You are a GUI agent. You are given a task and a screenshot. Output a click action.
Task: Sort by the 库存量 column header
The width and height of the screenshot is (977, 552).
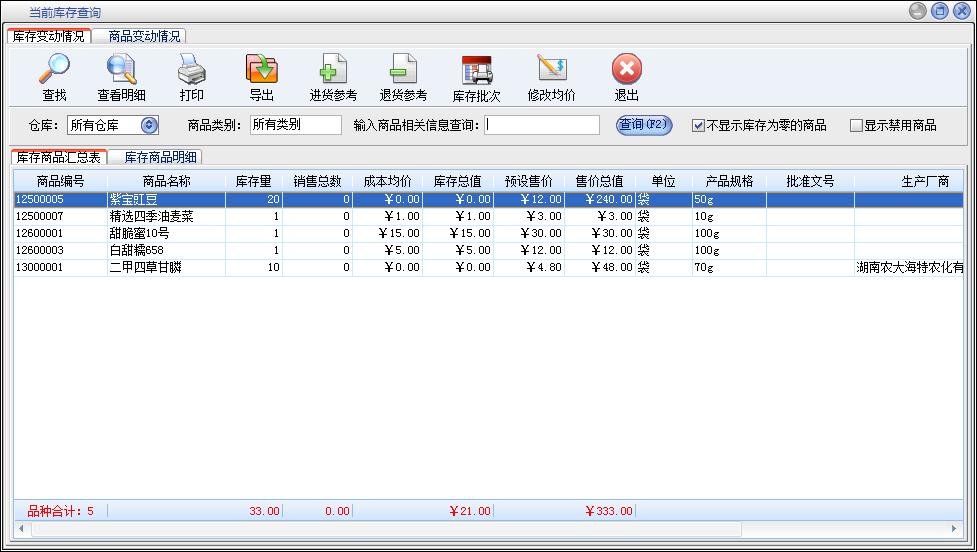pyautogui.click(x=253, y=181)
